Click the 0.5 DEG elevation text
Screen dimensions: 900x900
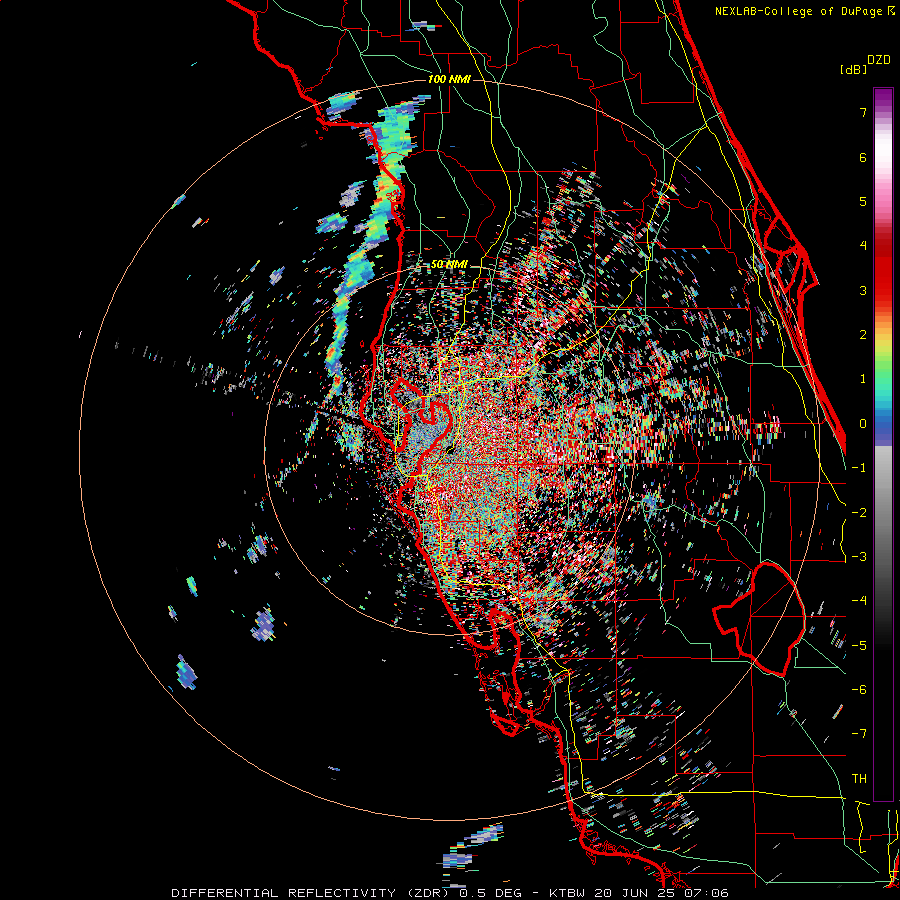pos(490,893)
